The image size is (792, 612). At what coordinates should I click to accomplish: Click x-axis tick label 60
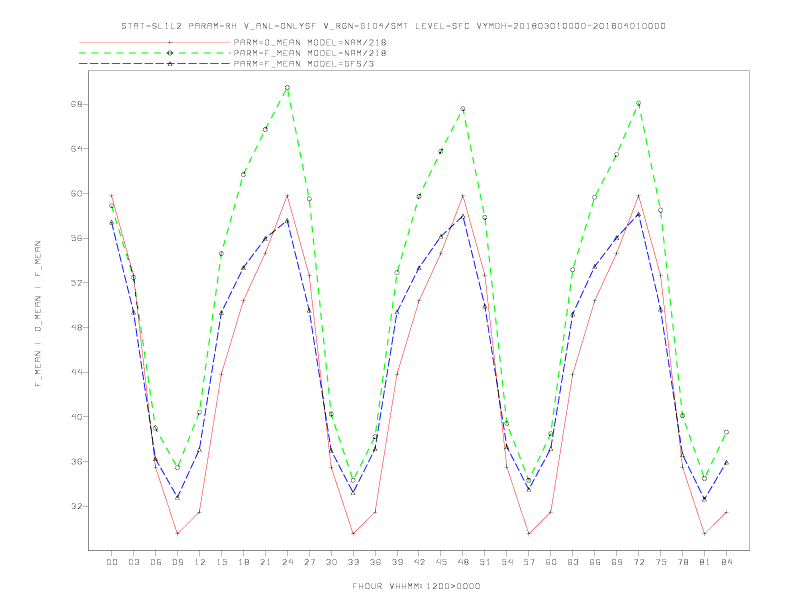click(x=551, y=562)
